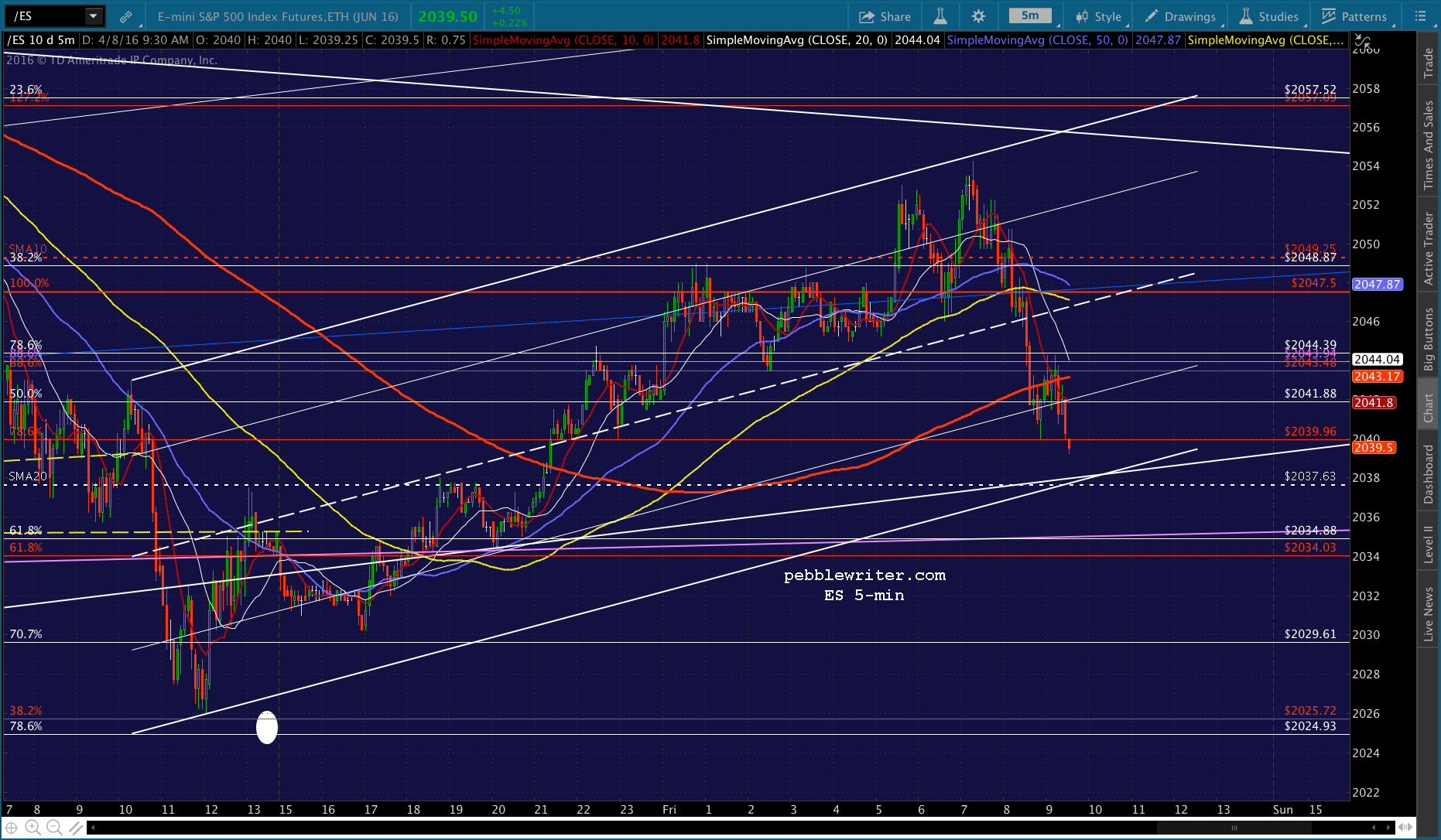Click the $2039.96 red level label
The height and width of the screenshot is (840, 1441).
(1310, 432)
